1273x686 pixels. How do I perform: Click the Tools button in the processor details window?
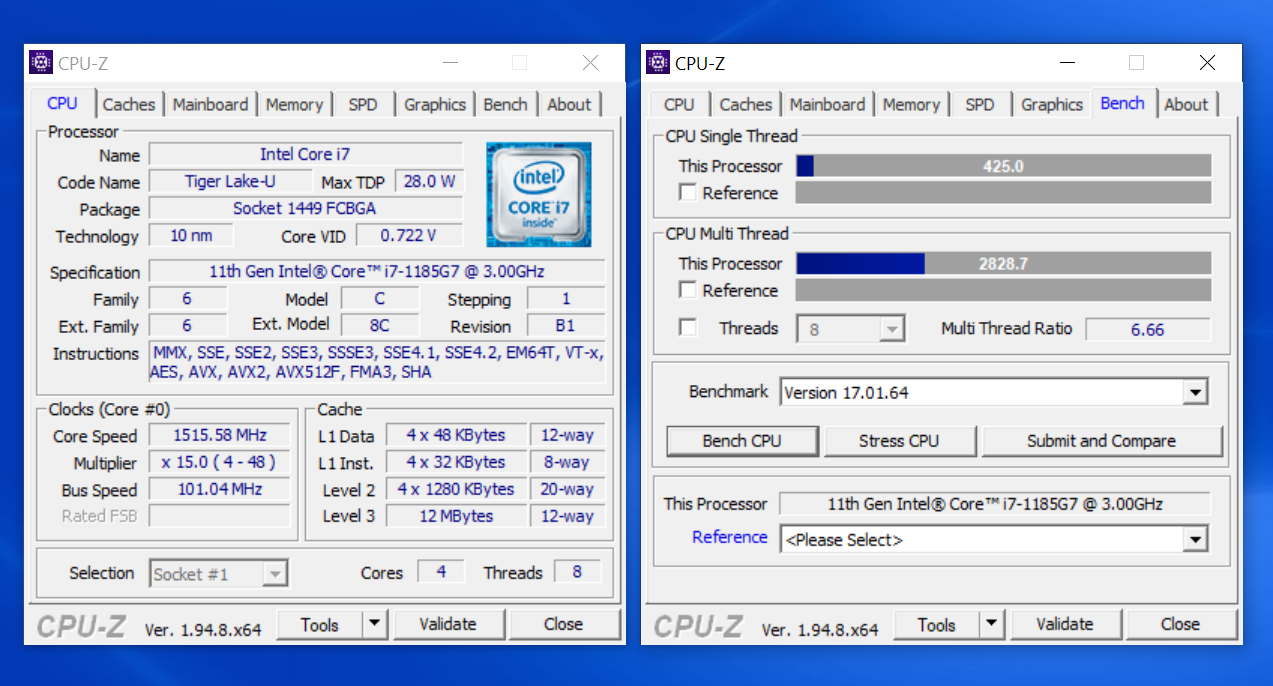coord(319,625)
